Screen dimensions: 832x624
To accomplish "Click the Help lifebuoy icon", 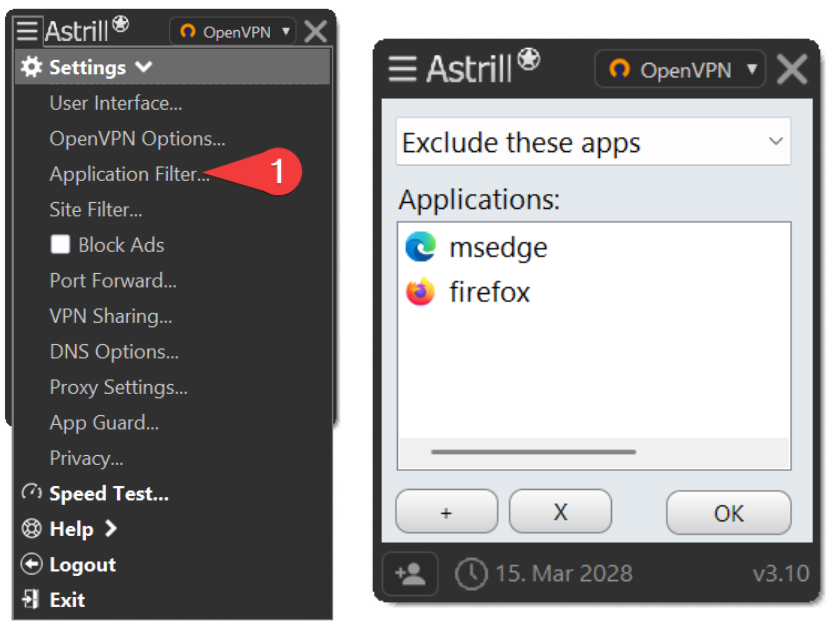I will click(31, 528).
